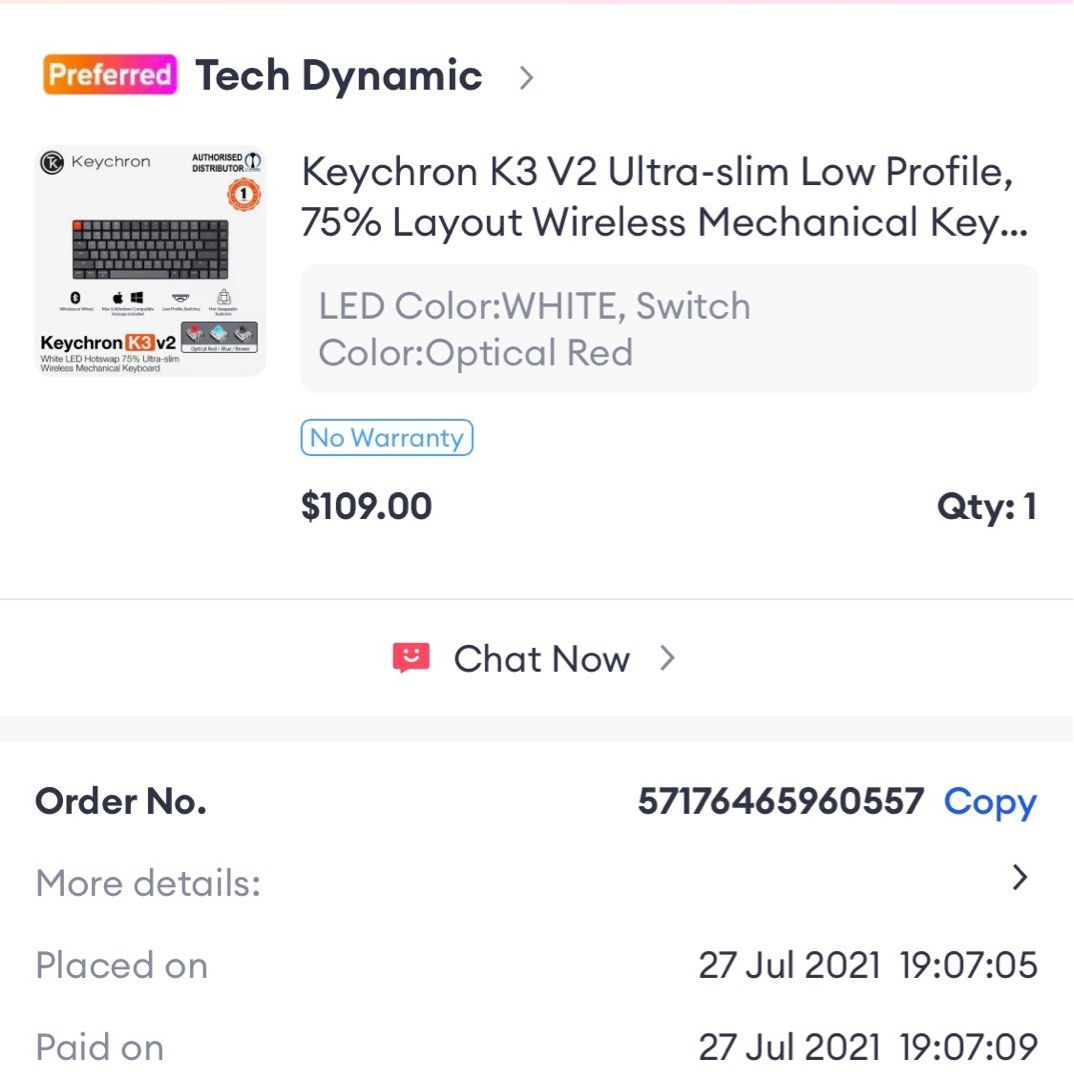Select the LED Color WHITE variation box
Image resolution: width=1074 pixels, height=1080 pixels.
[x=532, y=306]
